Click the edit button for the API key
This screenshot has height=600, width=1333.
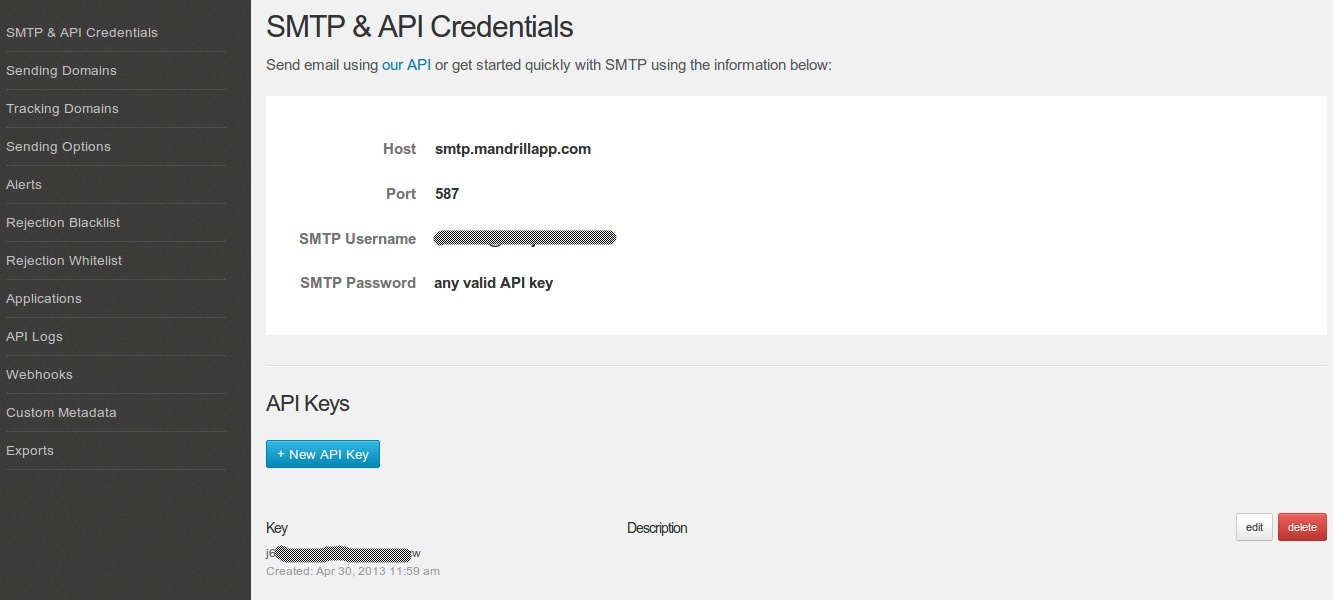pos(1254,527)
